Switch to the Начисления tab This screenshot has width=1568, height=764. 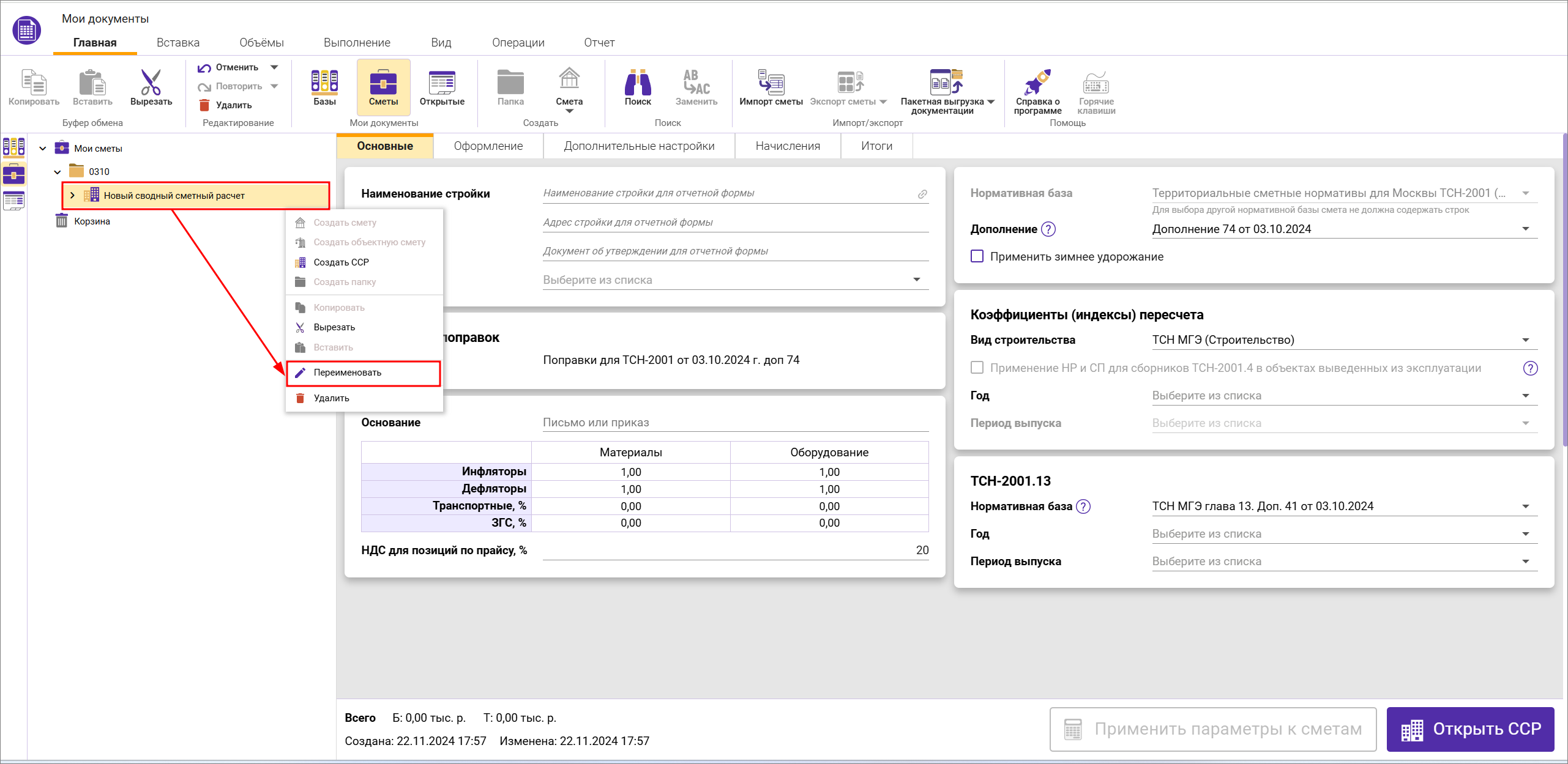point(787,146)
